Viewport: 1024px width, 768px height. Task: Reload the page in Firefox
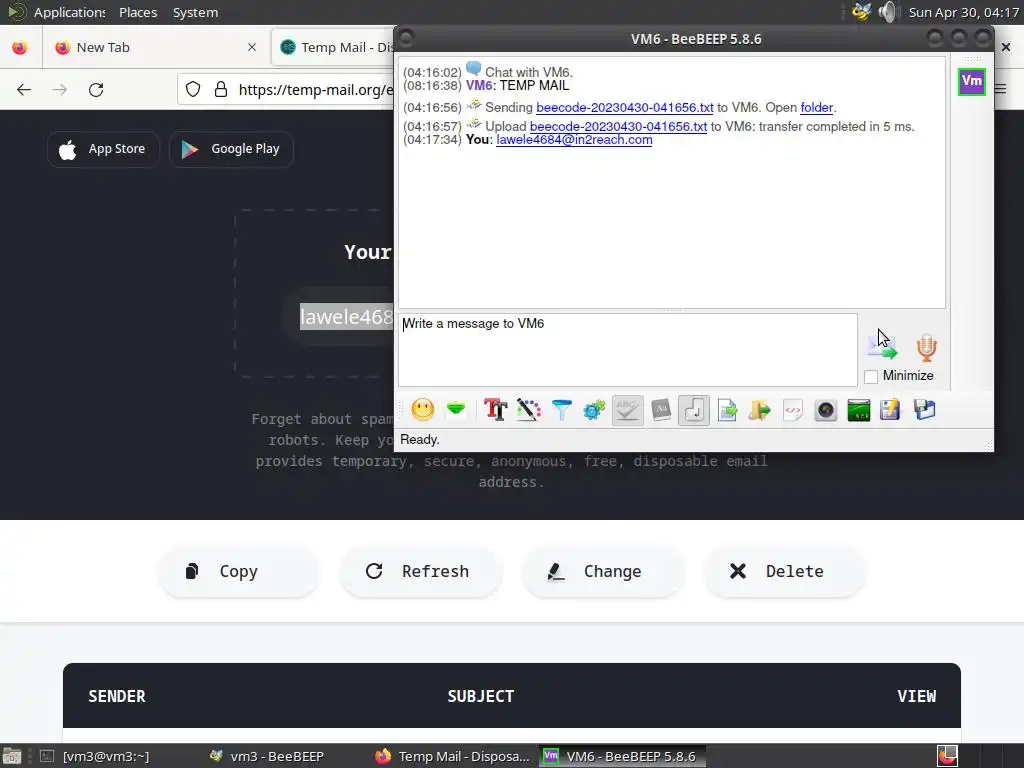(96, 89)
